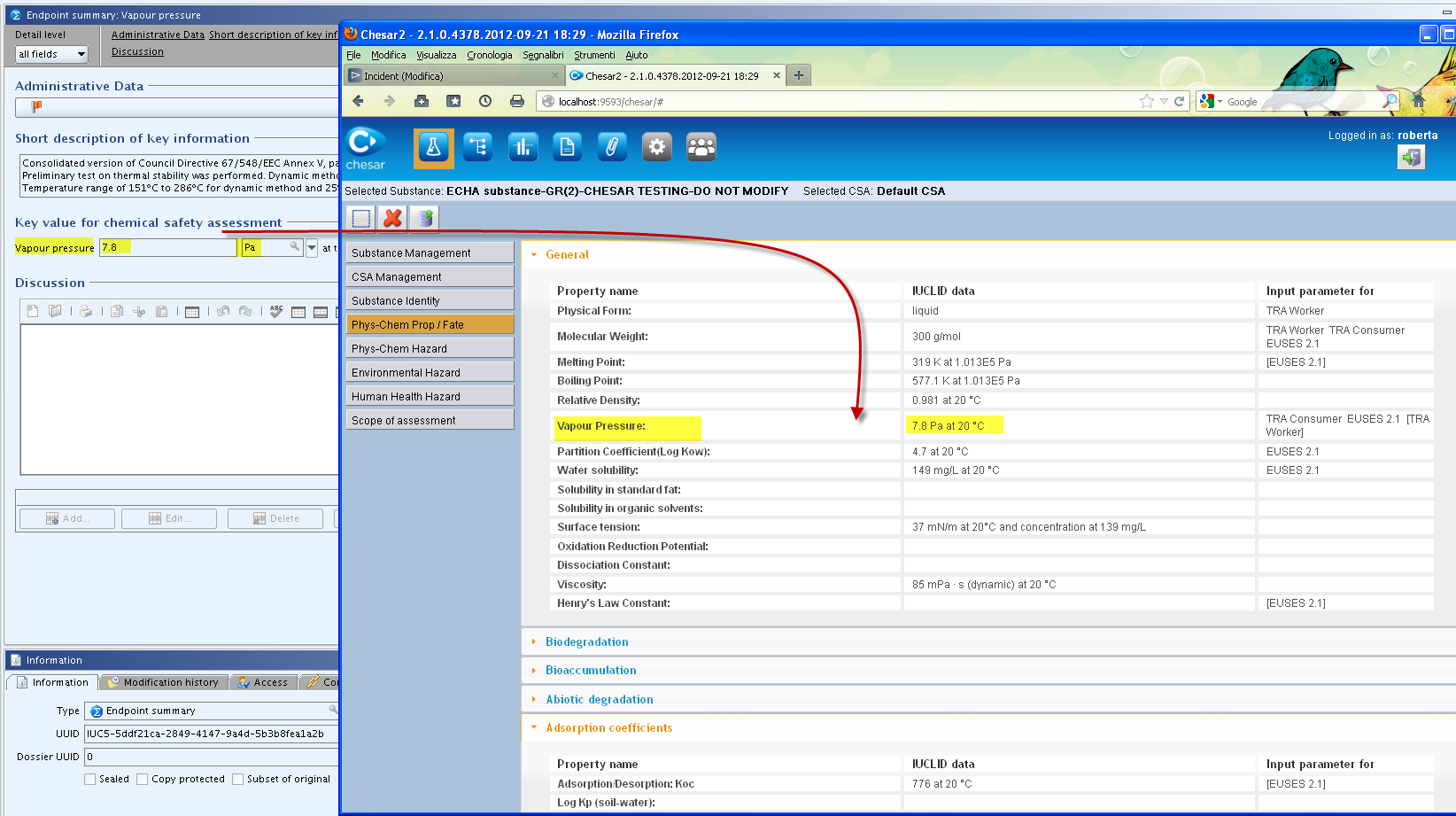Open Phys-Chem Hazard in the sidebar

430,348
